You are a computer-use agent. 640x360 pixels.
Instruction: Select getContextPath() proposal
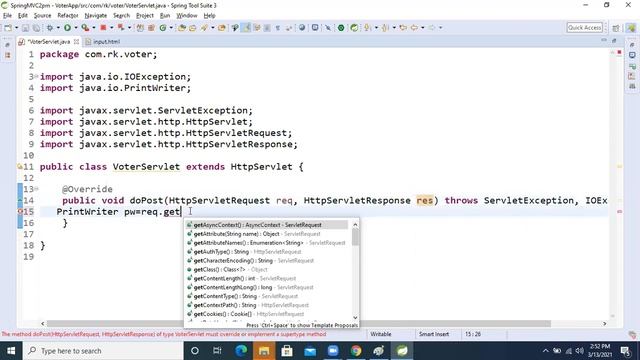[x=267, y=305]
